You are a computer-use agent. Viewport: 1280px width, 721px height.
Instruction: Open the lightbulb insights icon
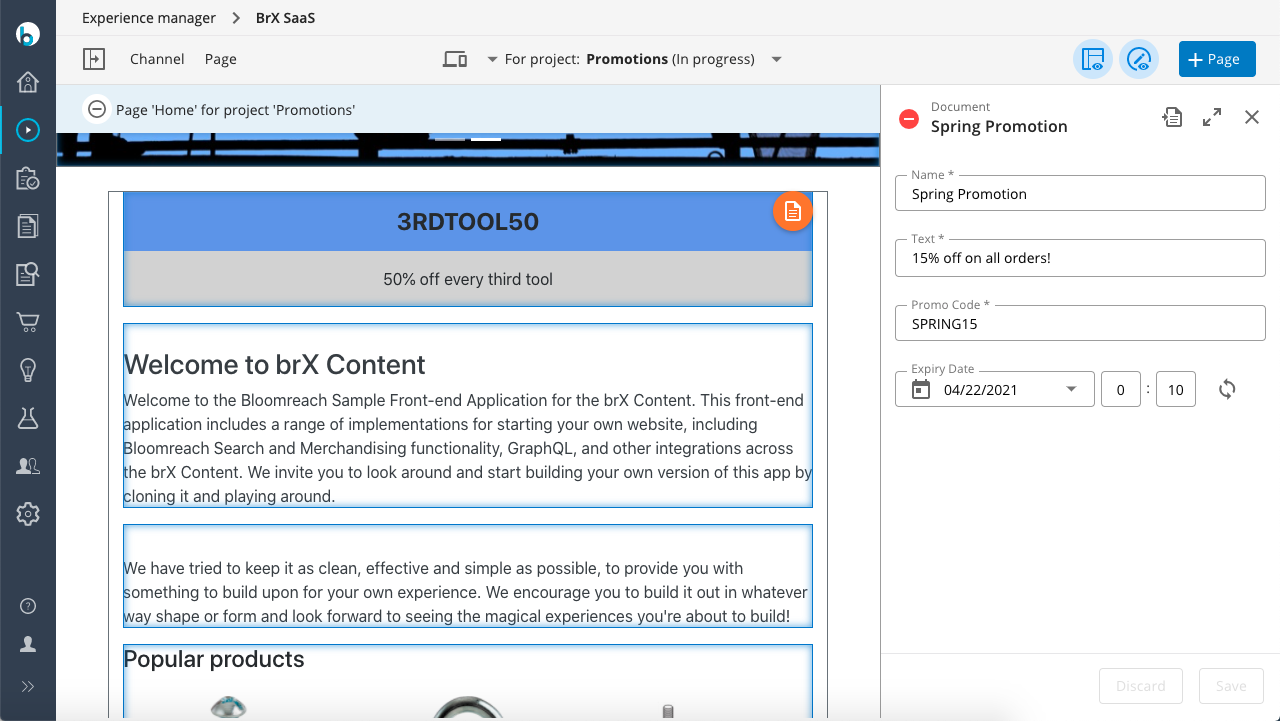click(28, 370)
